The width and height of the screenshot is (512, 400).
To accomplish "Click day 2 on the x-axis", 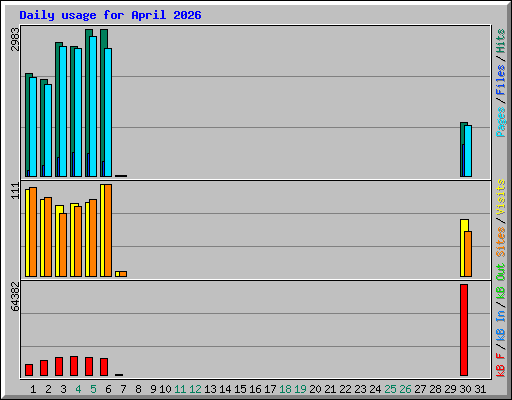I will click(48, 389).
